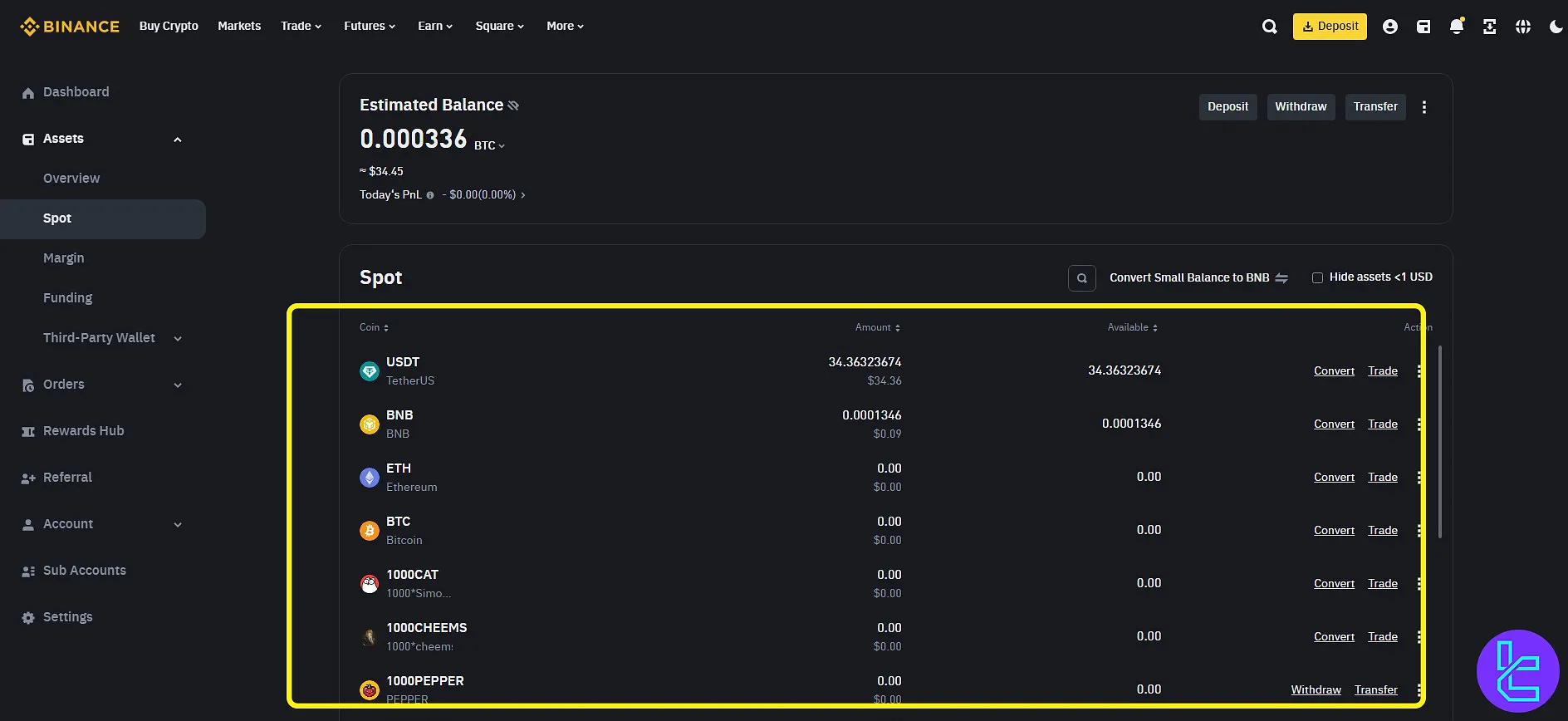Click Convert link for USDT
1568x721 pixels.
pyautogui.click(x=1334, y=371)
